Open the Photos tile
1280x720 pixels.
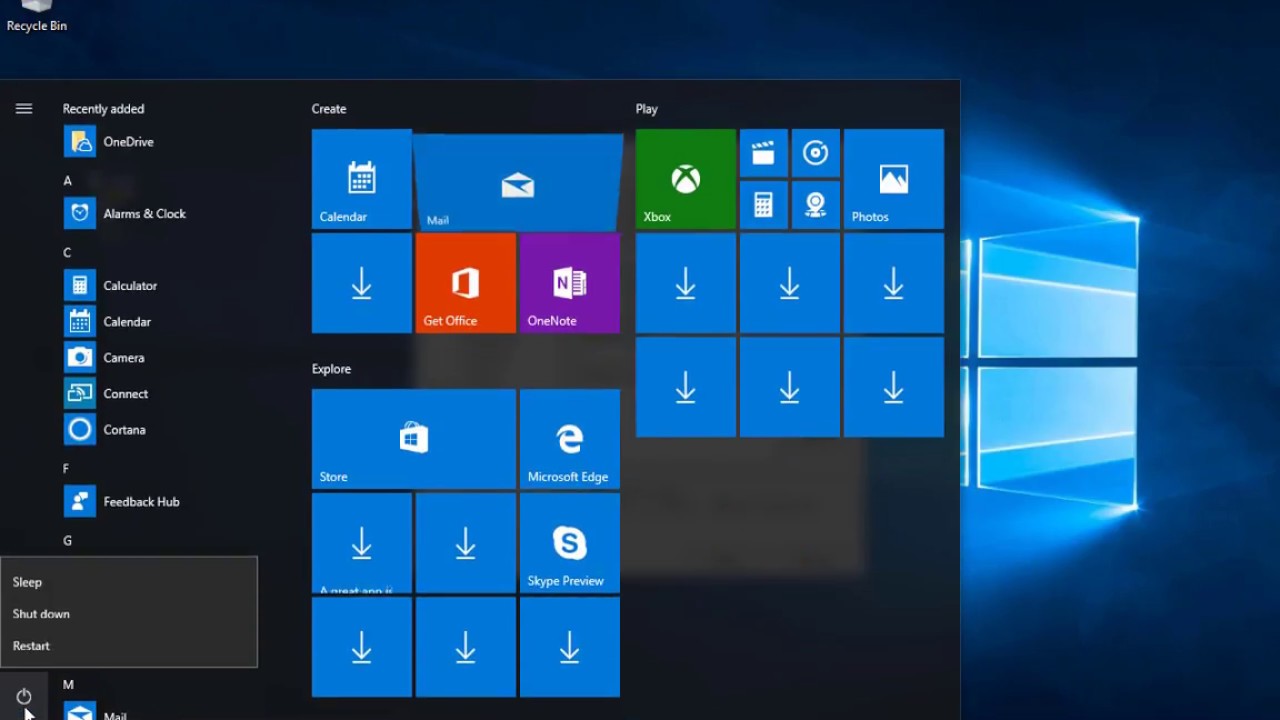pos(894,179)
